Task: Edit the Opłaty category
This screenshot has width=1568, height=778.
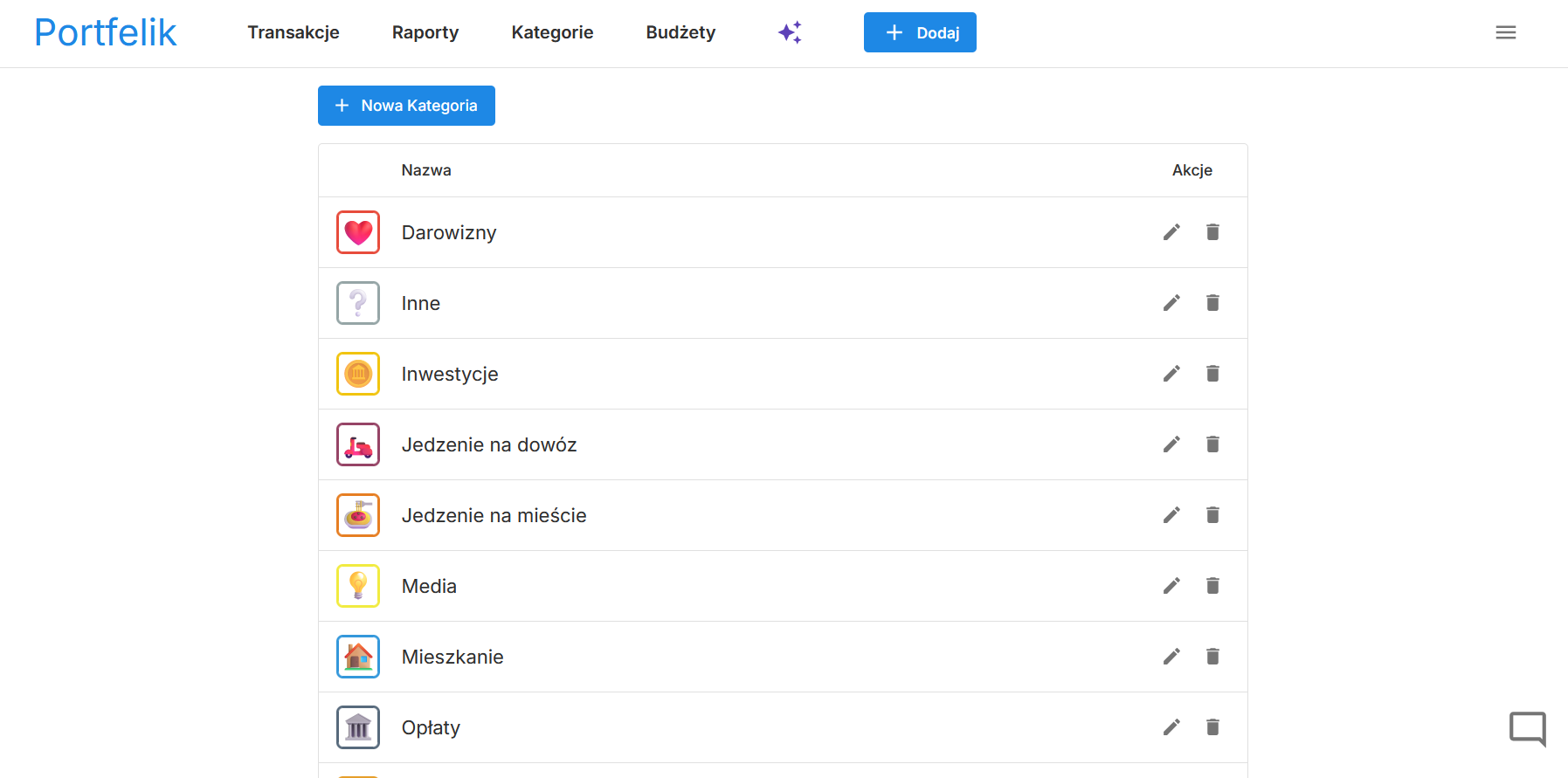Action: pos(1171,727)
